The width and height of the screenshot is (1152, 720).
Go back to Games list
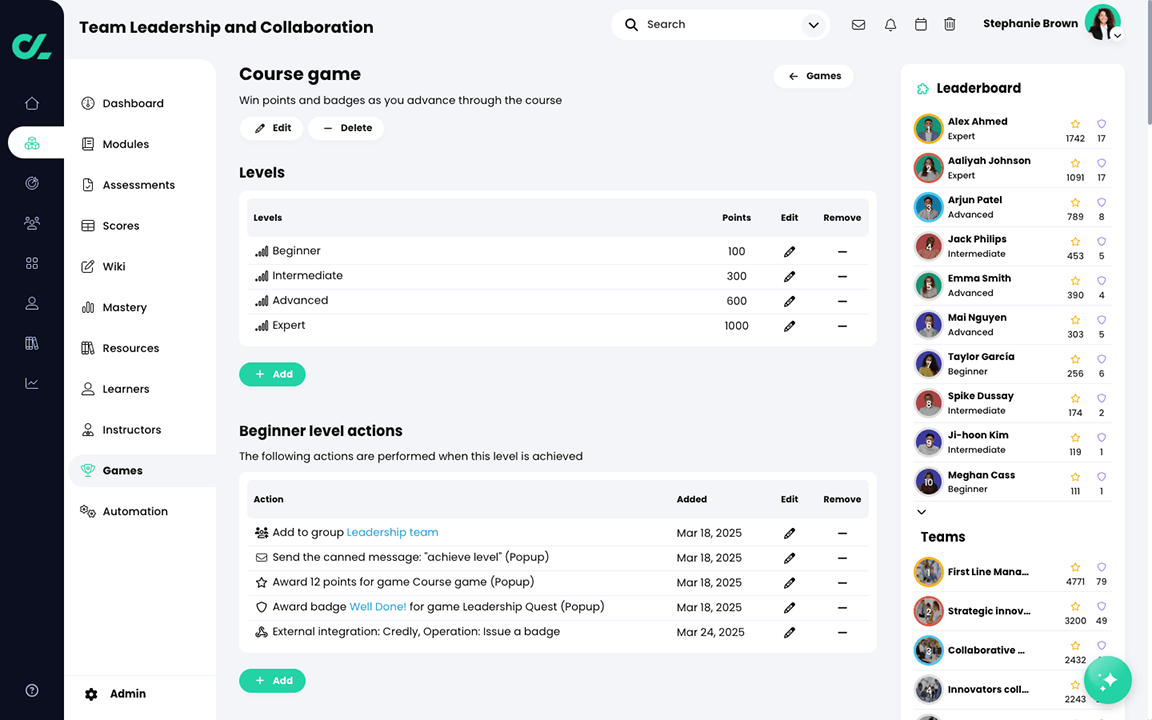coord(813,76)
